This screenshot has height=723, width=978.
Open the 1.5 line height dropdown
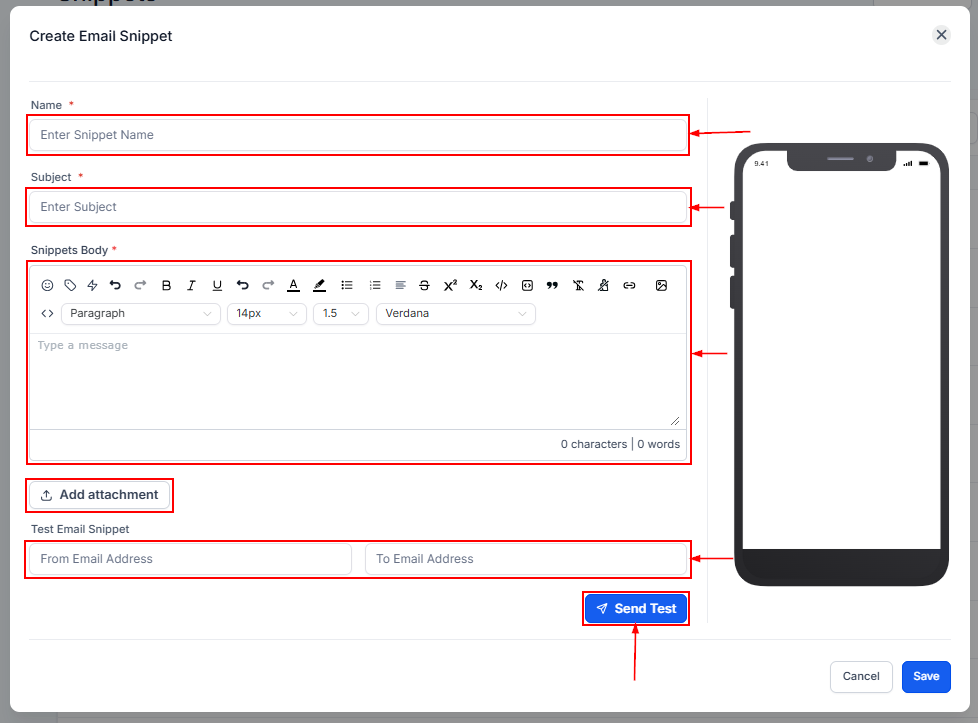341,313
